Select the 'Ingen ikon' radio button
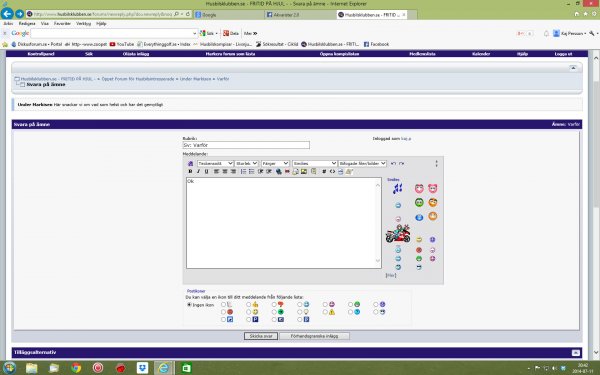The image size is (600, 375). [x=189, y=305]
